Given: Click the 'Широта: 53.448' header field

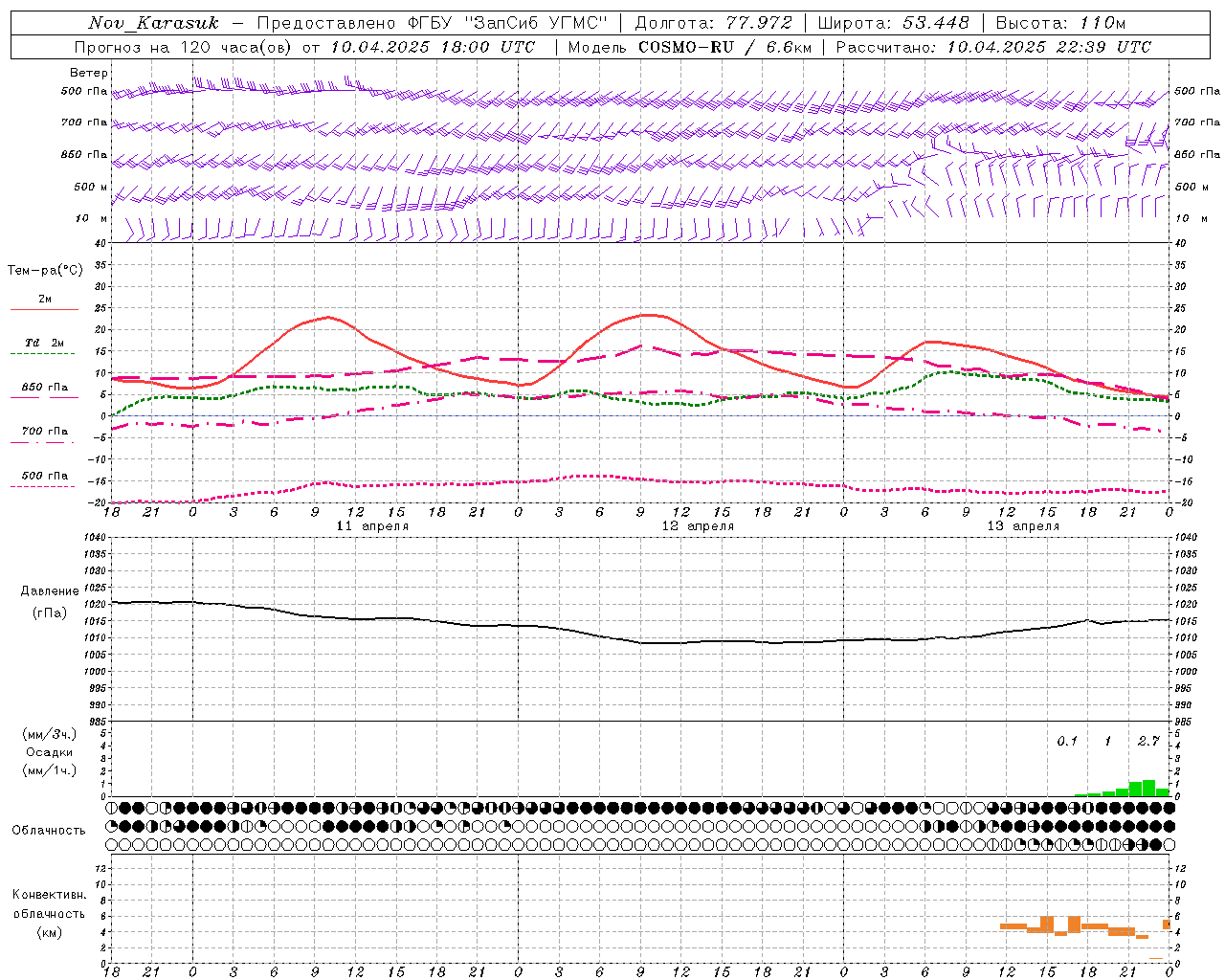Looking at the screenshot, I should point(893,23).
